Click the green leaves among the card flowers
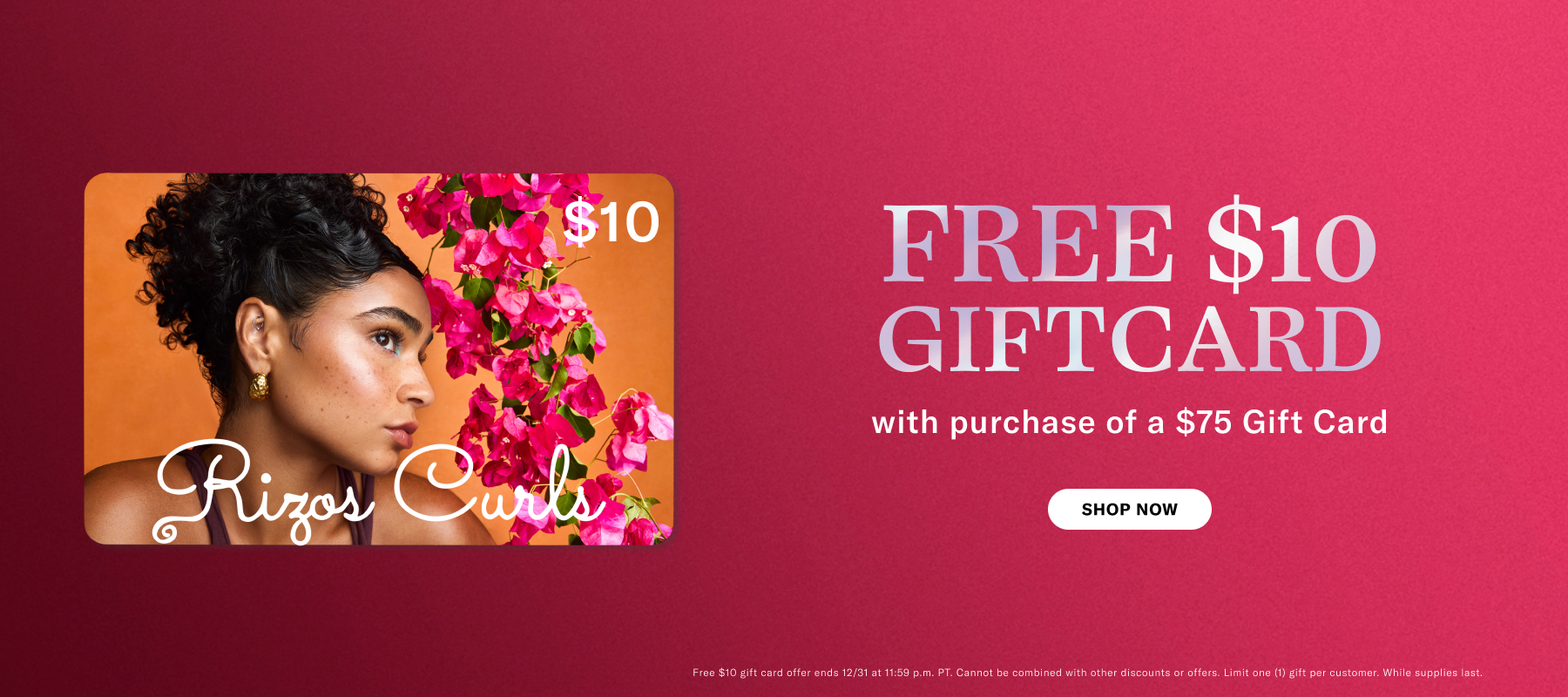Viewport: 1568px width, 697px height. tap(481, 289)
